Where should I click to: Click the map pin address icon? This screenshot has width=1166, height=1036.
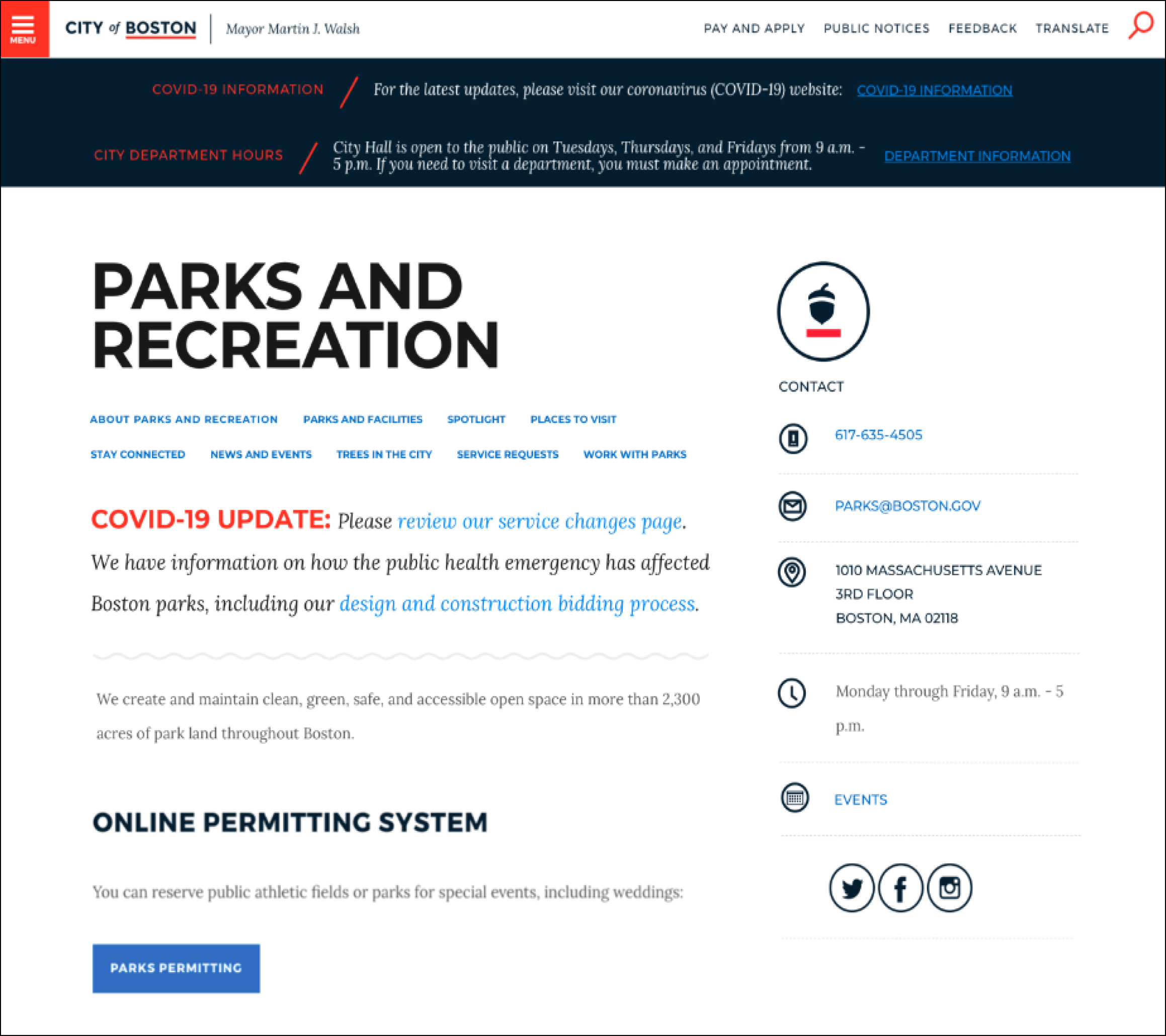(792, 572)
